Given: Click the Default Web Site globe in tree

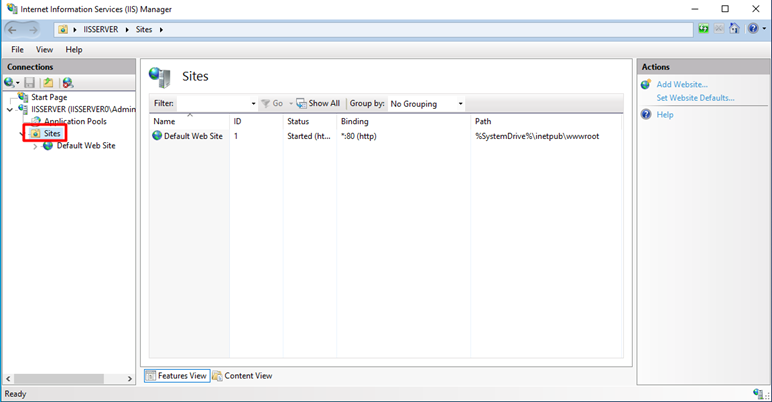Looking at the screenshot, I should pyautogui.click(x=48, y=146).
